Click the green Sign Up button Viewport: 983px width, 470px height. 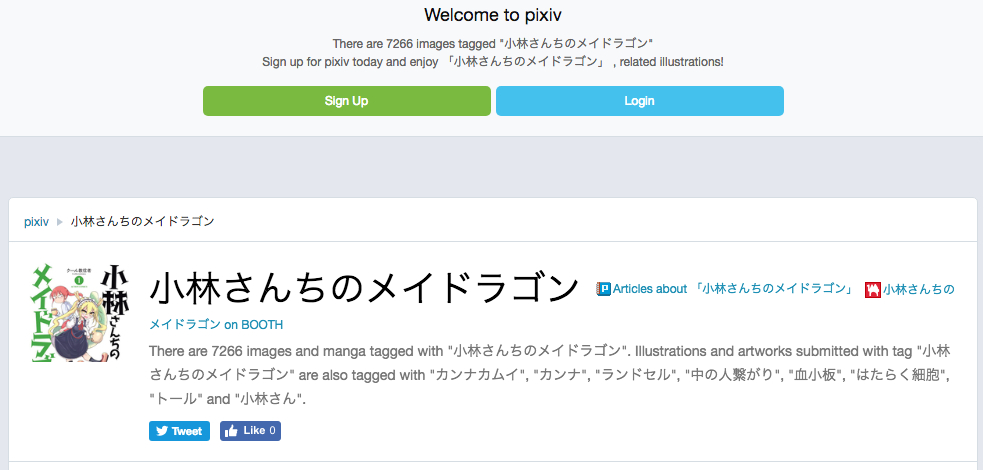click(347, 101)
